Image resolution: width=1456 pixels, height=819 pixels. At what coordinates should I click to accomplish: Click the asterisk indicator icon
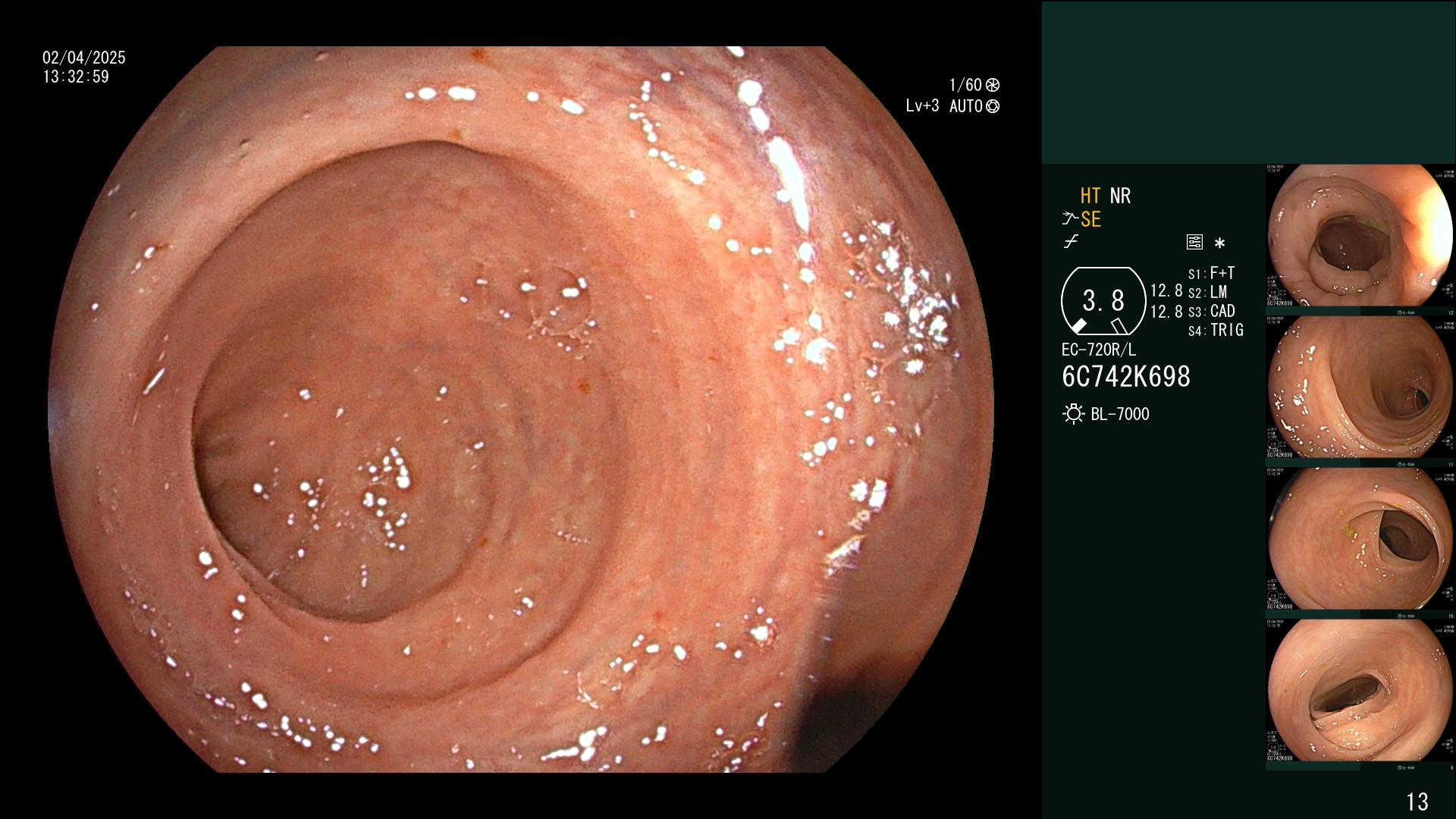pyautogui.click(x=1219, y=243)
